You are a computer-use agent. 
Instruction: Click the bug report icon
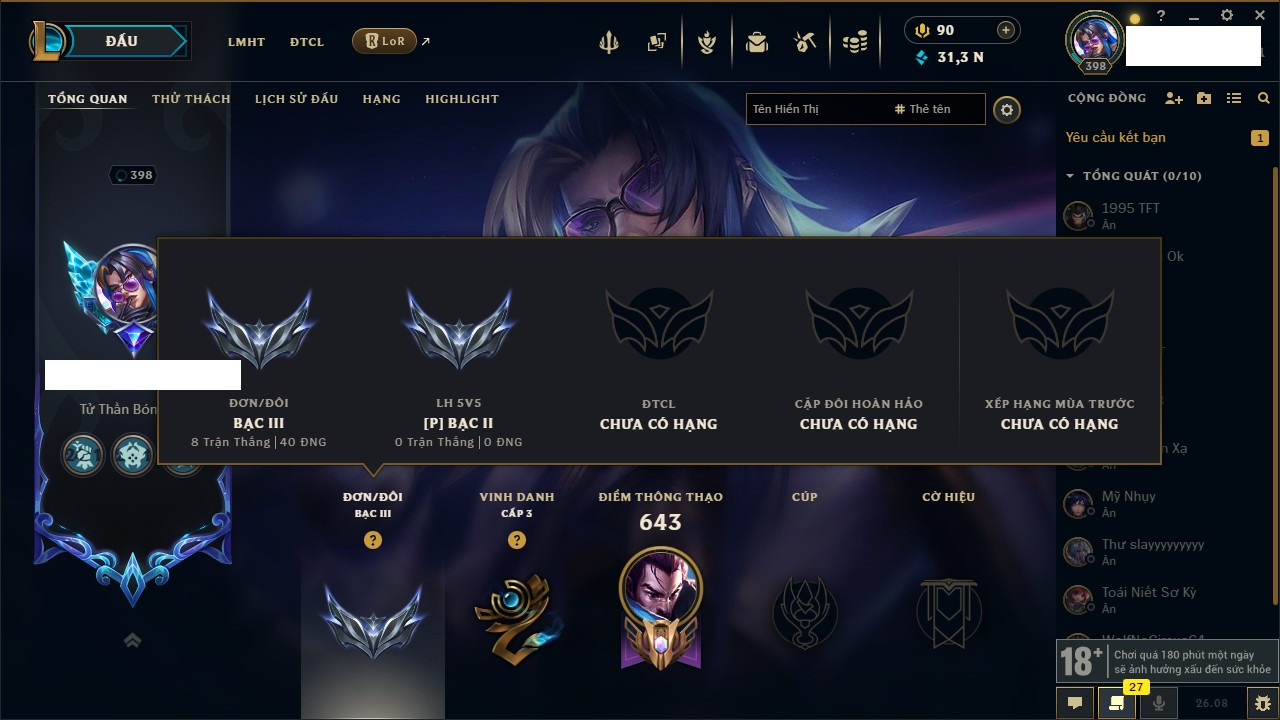(1263, 703)
